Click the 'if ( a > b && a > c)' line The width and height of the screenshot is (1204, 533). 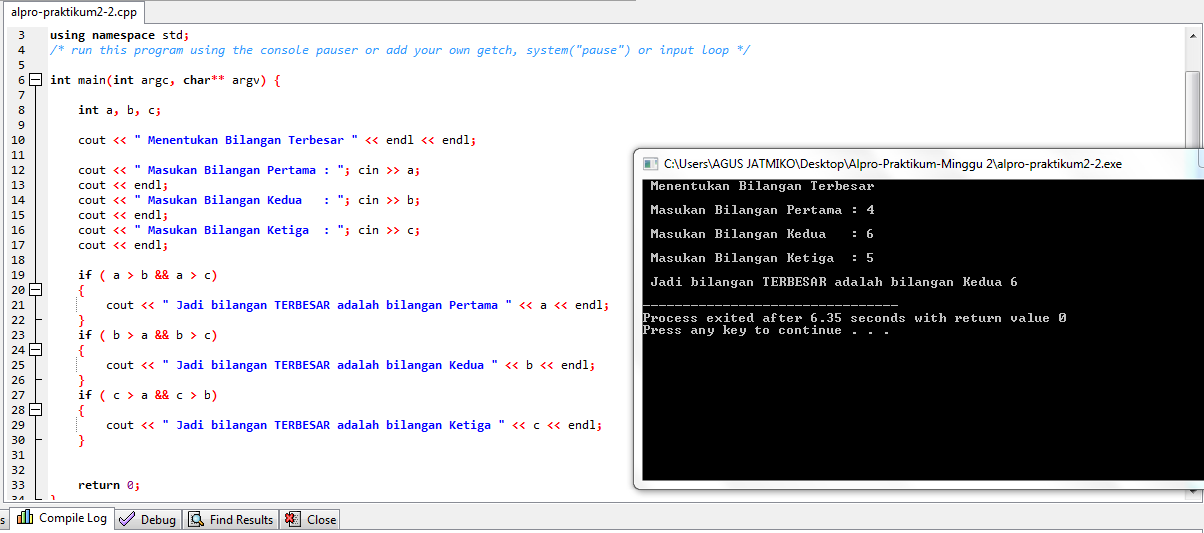pos(148,275)
